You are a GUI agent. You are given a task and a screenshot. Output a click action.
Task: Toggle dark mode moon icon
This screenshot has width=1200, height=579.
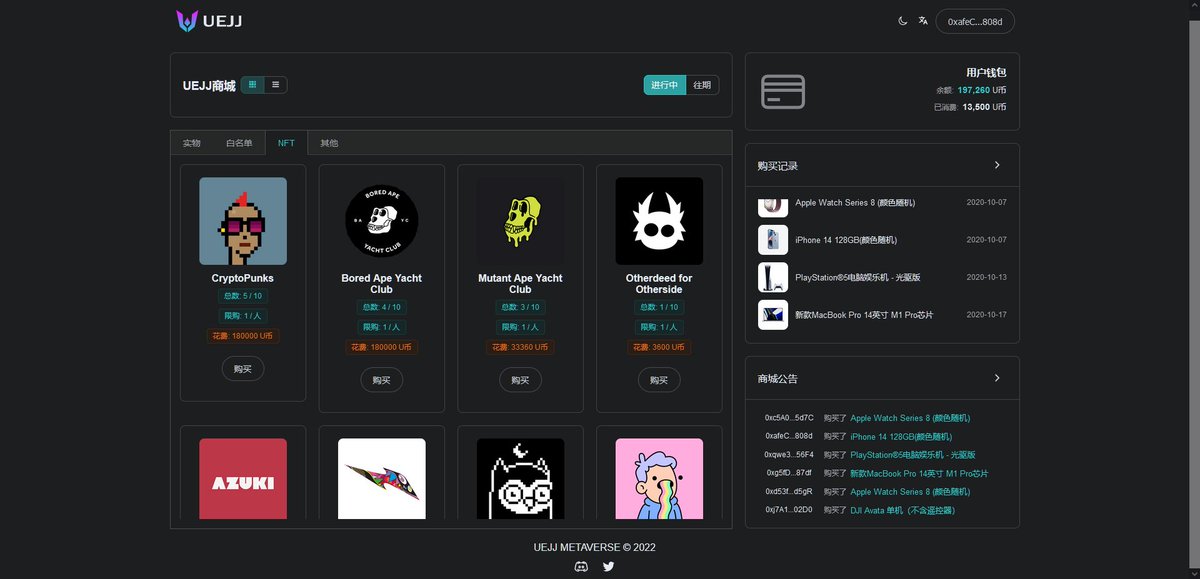[x=903, y=21]
